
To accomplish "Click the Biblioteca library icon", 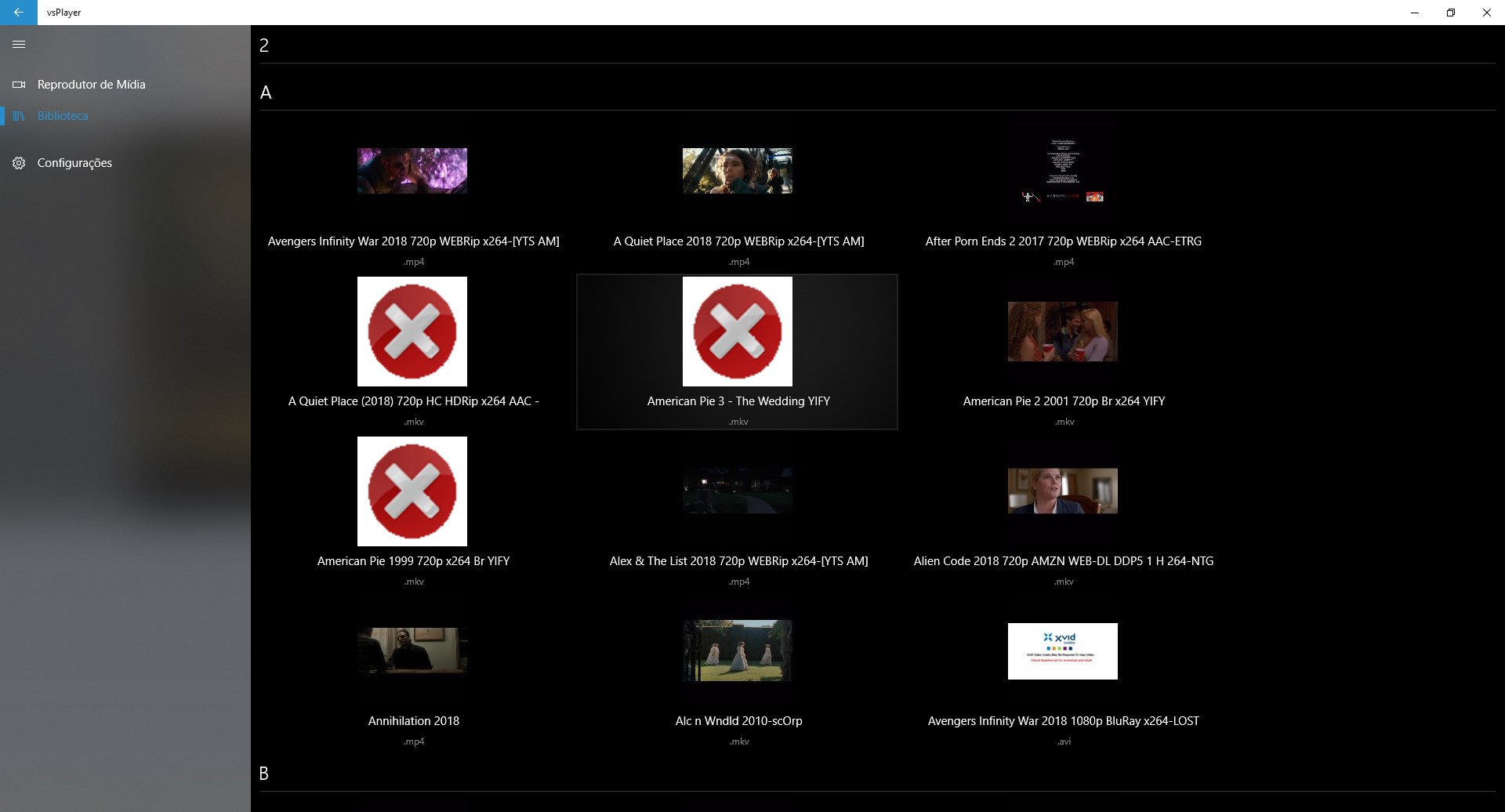I will pyautogui.click(x=19, y=116).
